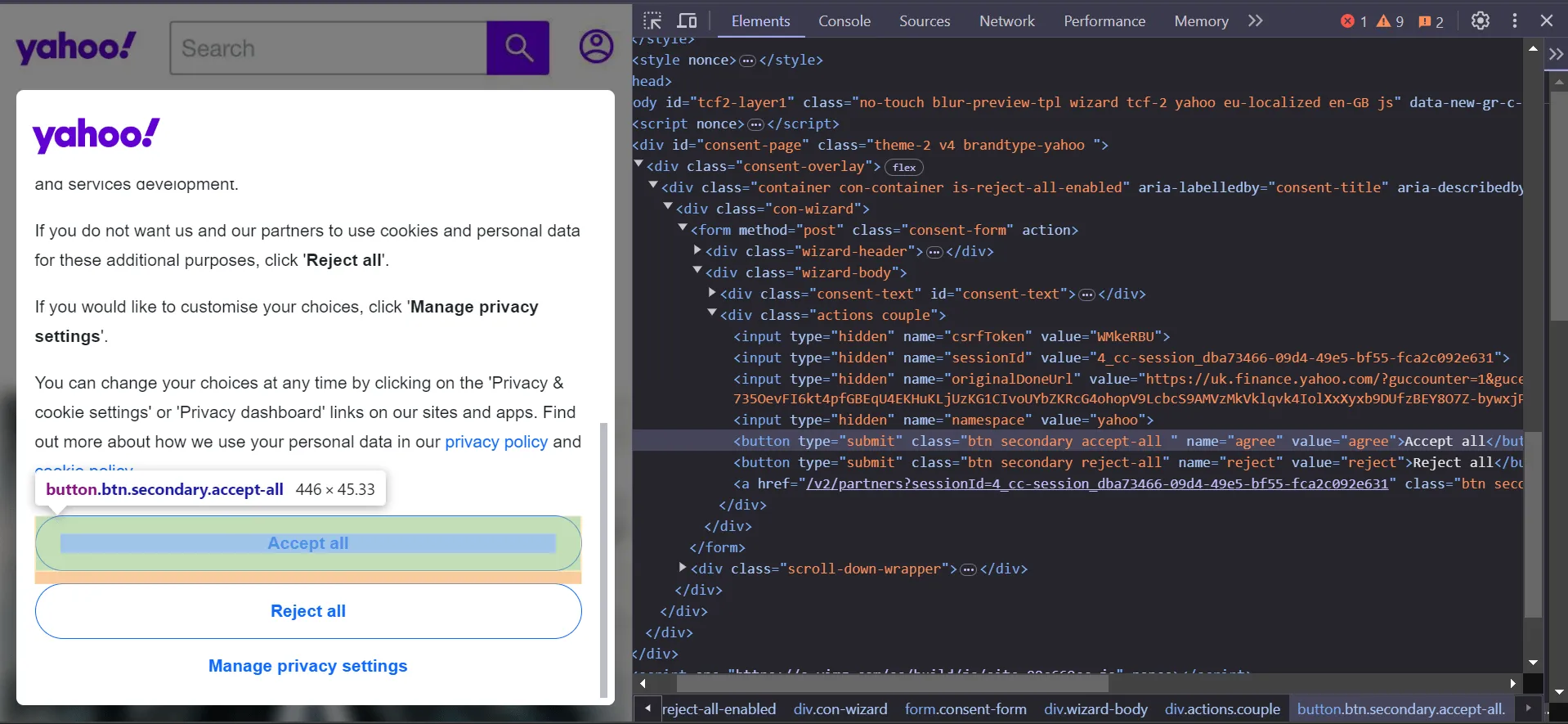
Task: Click the Elements vertical scrollbar thumb
Action: pos(1533,525)
